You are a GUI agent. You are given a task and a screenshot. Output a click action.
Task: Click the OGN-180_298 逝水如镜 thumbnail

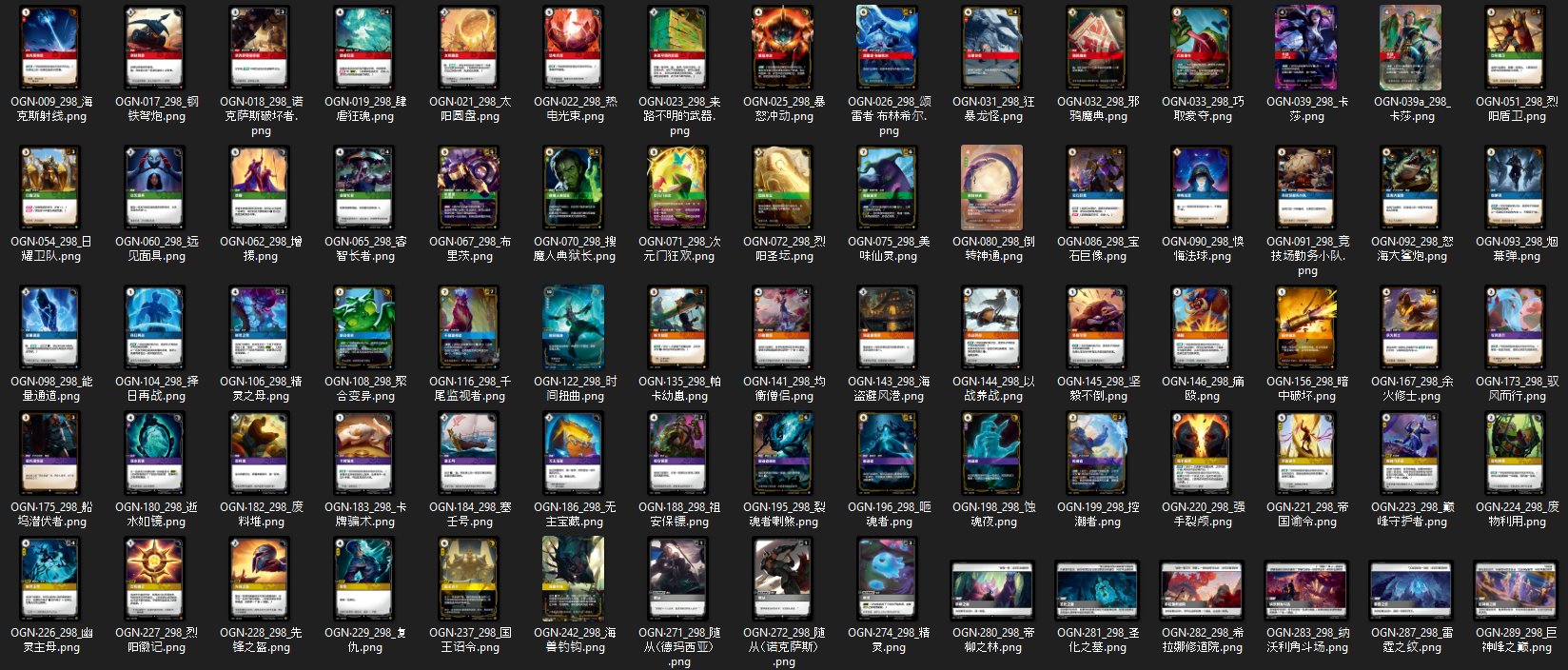[x=156, y=453]
